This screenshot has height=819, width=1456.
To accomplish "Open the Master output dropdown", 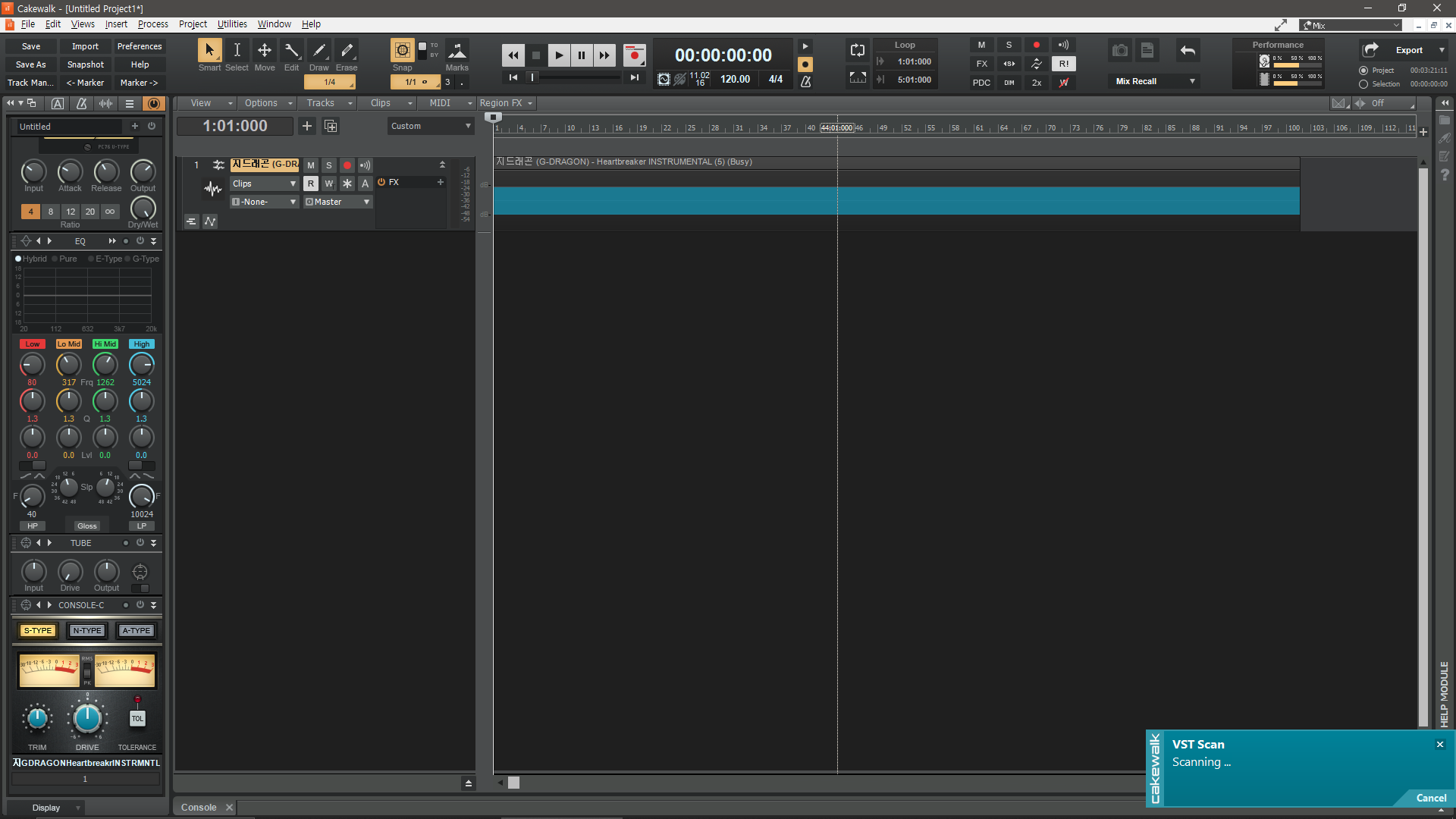I will click(337, 202).
